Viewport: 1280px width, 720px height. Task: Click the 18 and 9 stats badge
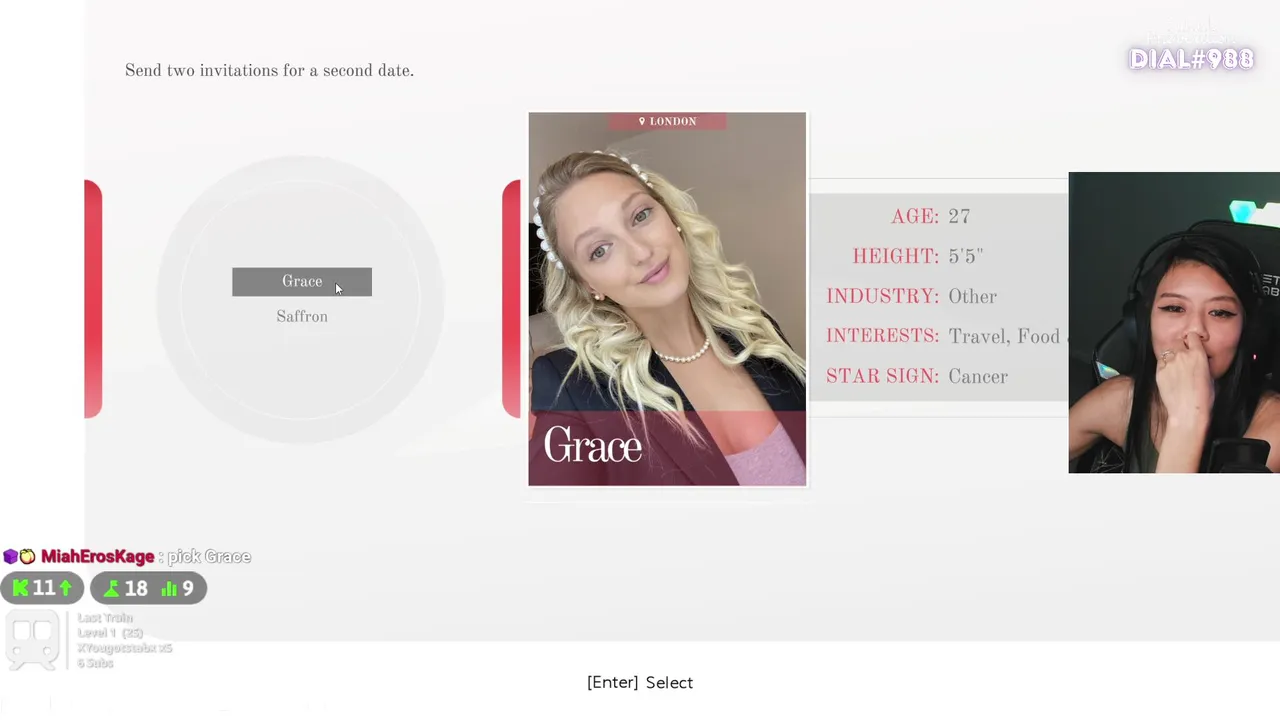[x=148, y=588]
